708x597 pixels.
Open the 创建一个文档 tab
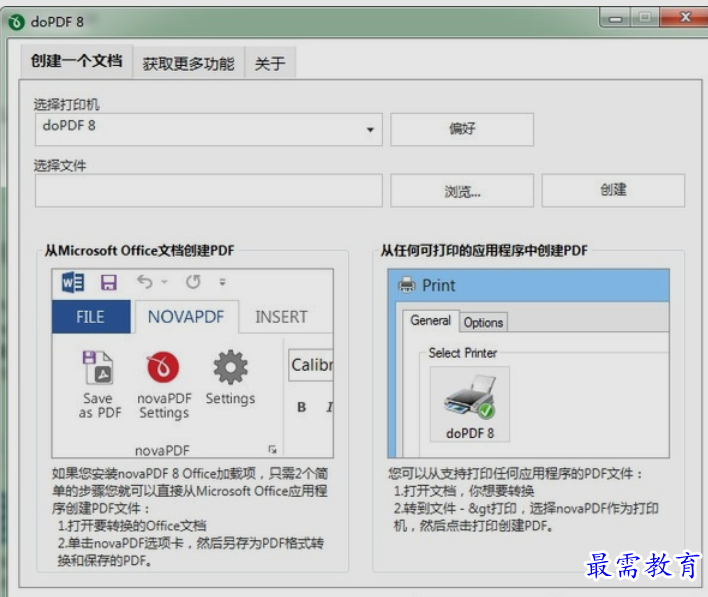[76, 61]
